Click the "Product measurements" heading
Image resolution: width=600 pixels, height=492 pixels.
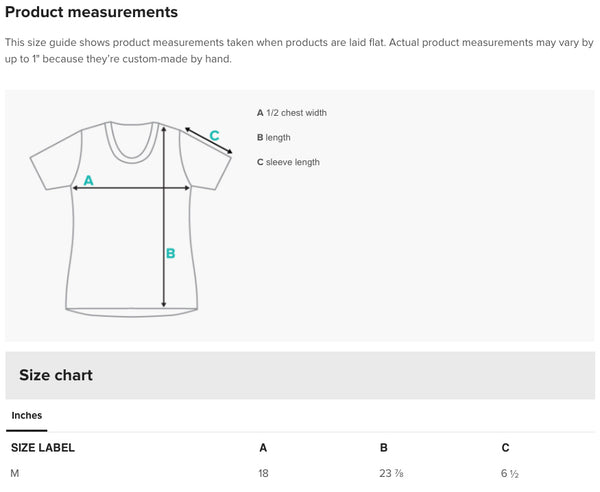(92, 13)
